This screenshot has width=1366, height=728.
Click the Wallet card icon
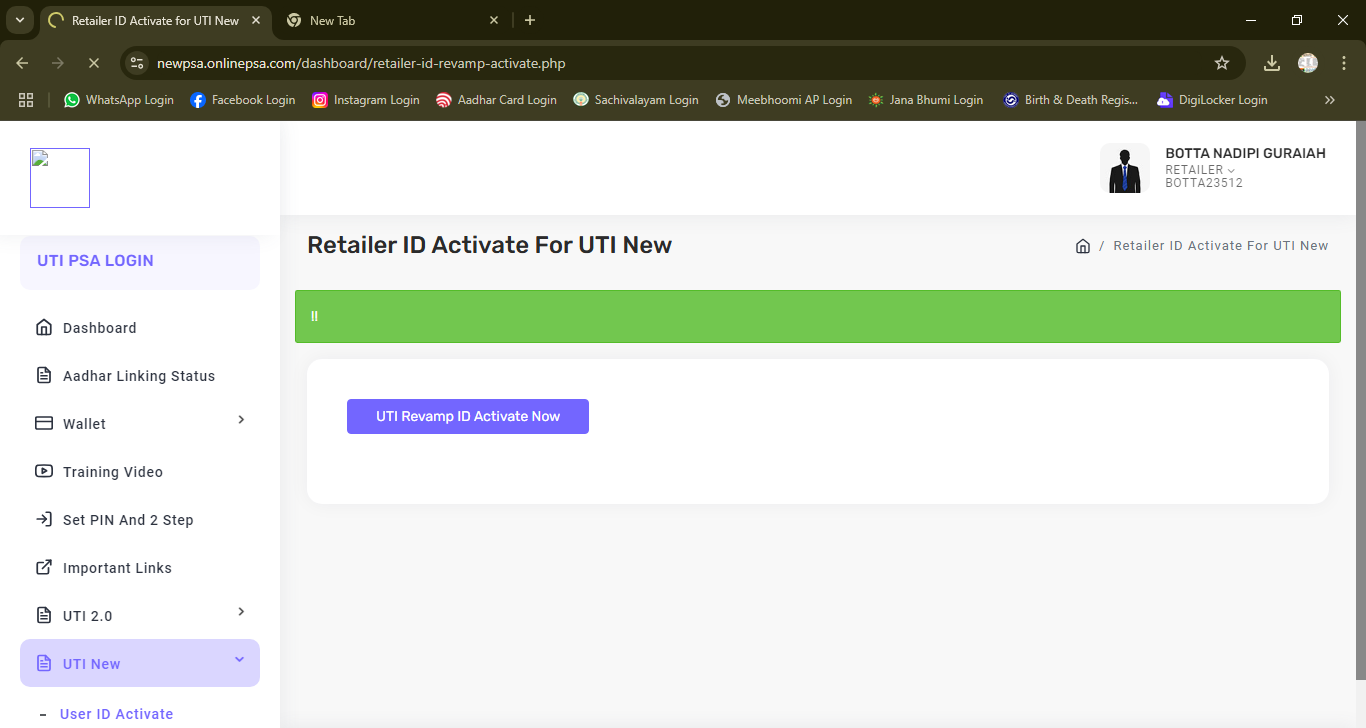(44, 423)
